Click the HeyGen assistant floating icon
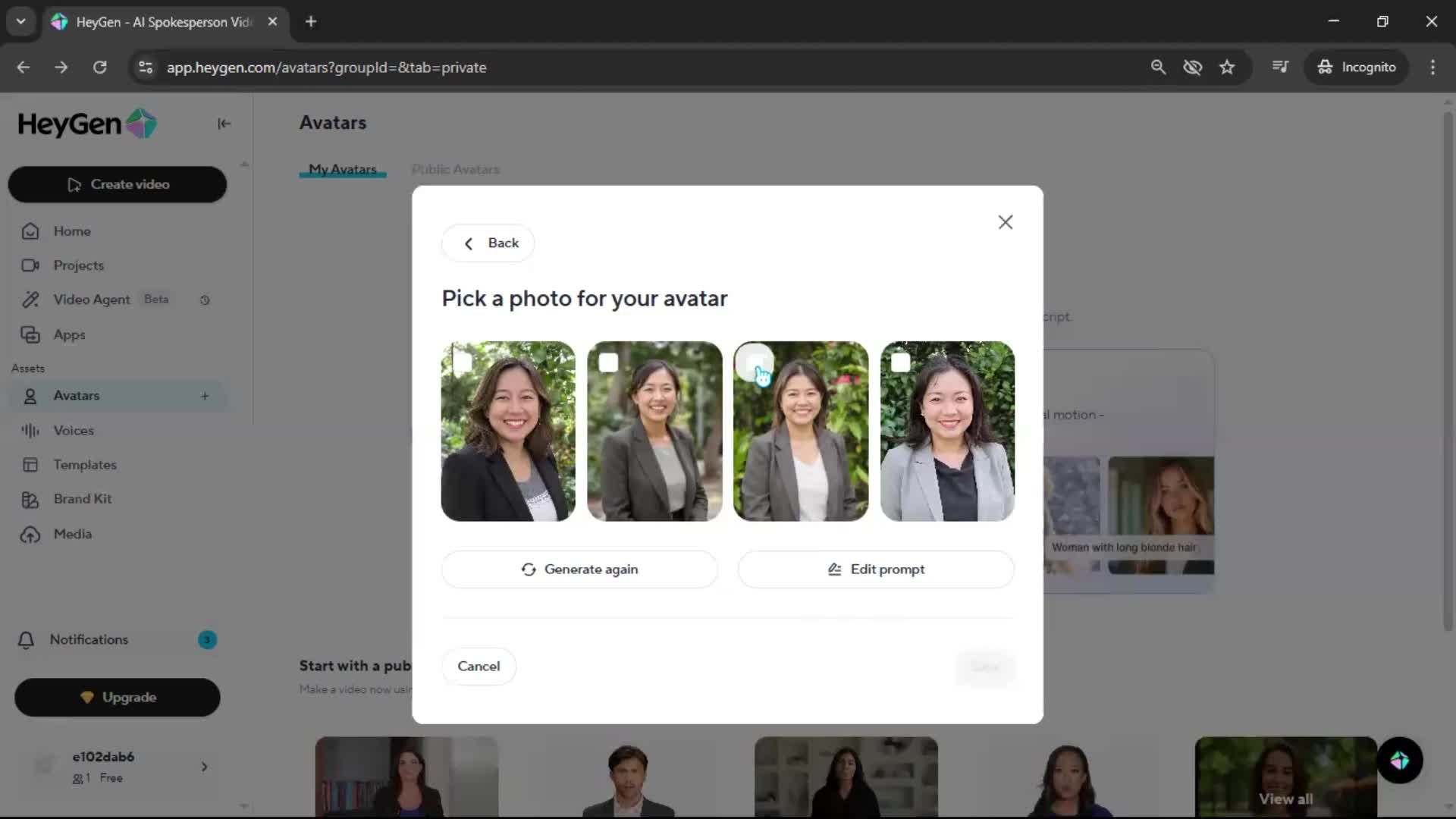The height and width of the screenshot is (819, 1456). tap(1399, 760)
